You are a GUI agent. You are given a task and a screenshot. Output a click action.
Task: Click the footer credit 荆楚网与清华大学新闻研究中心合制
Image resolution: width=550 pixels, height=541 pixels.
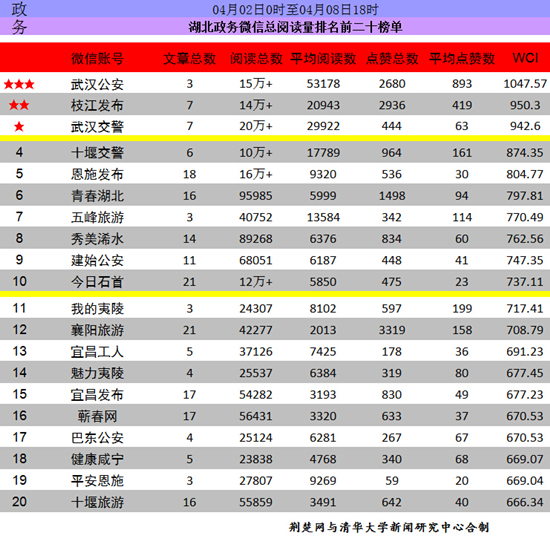coord(389,527)
